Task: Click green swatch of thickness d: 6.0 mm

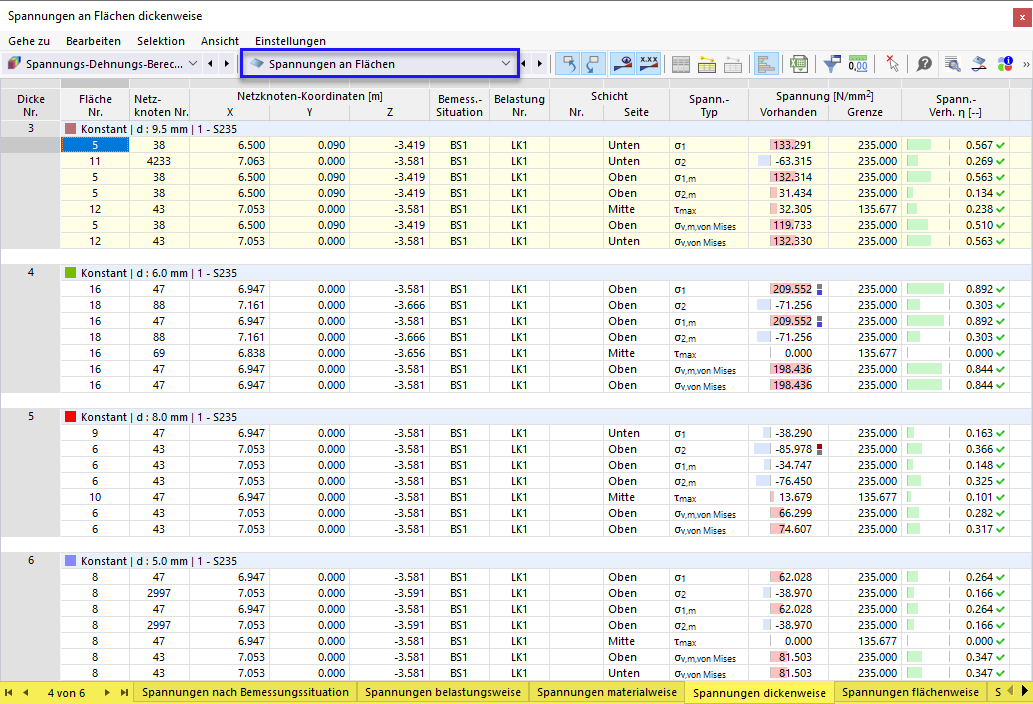Action: coord(70,273)
